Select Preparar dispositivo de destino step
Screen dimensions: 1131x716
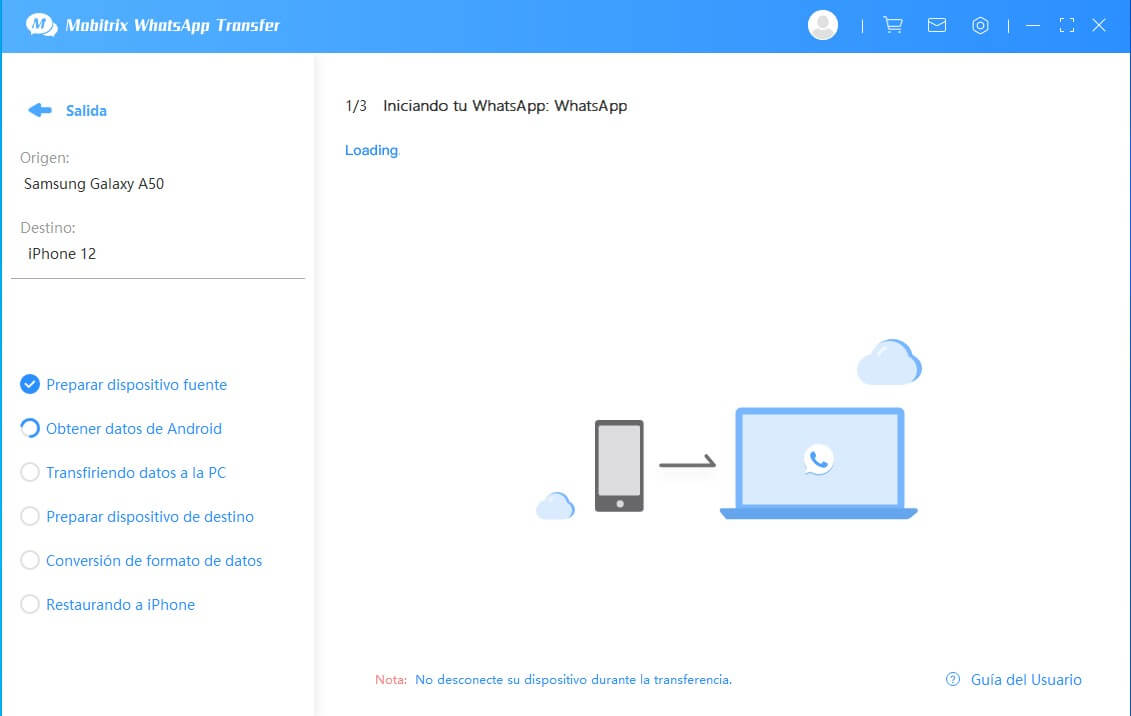click(150, 517)
